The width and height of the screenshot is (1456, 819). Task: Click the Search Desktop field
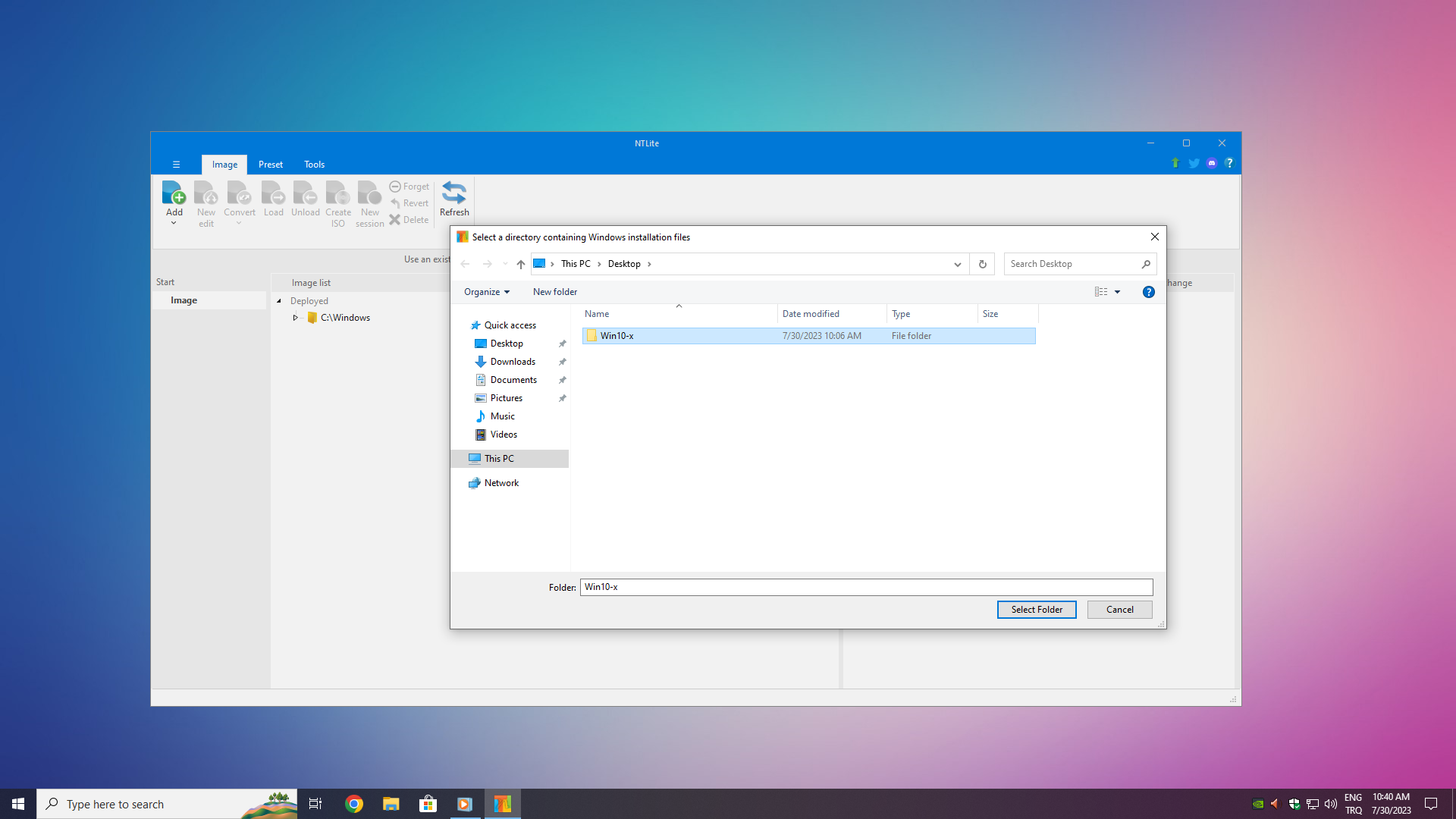point(1071,264)
